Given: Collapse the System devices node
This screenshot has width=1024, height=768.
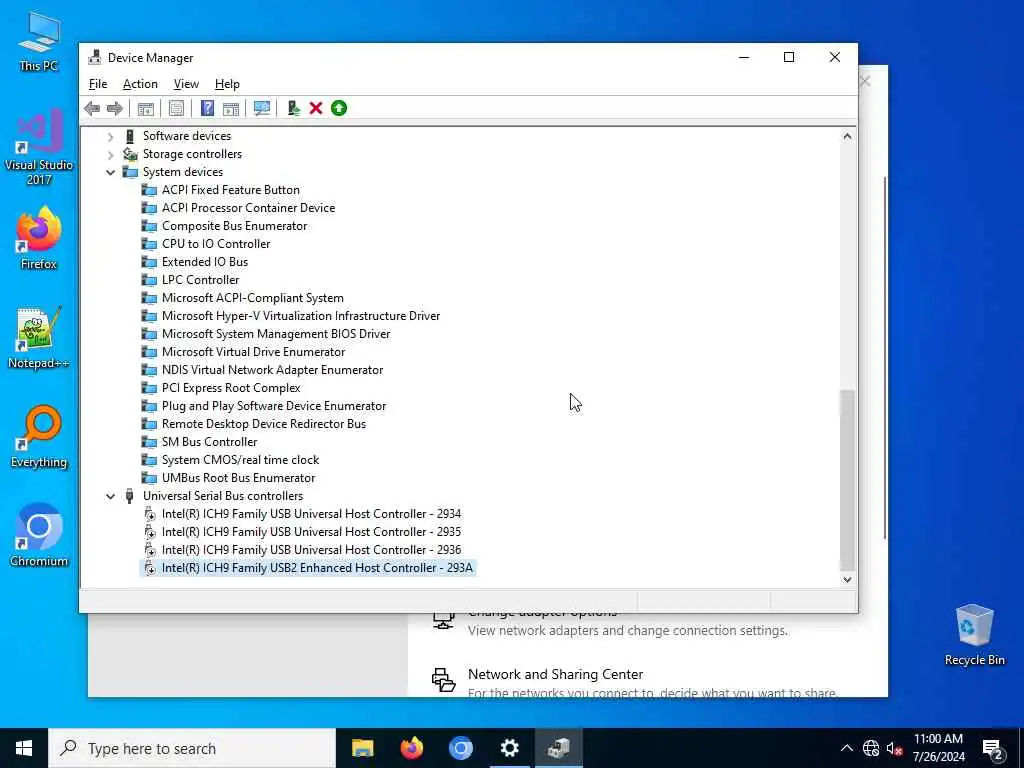Looking at the screenshot, I should (x=110, y=172).
